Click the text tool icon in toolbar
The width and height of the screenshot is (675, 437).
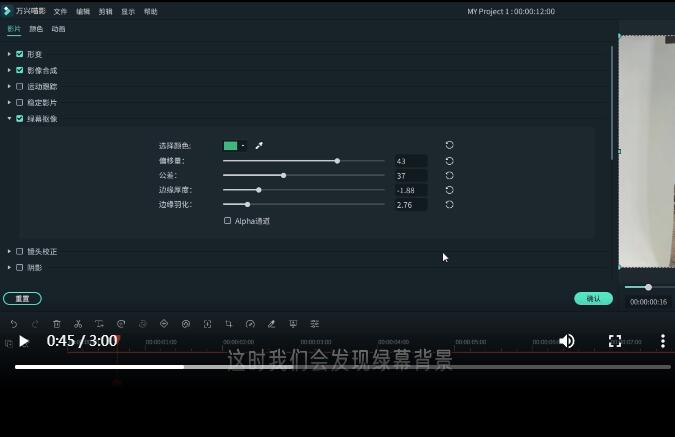click(99, 324)
